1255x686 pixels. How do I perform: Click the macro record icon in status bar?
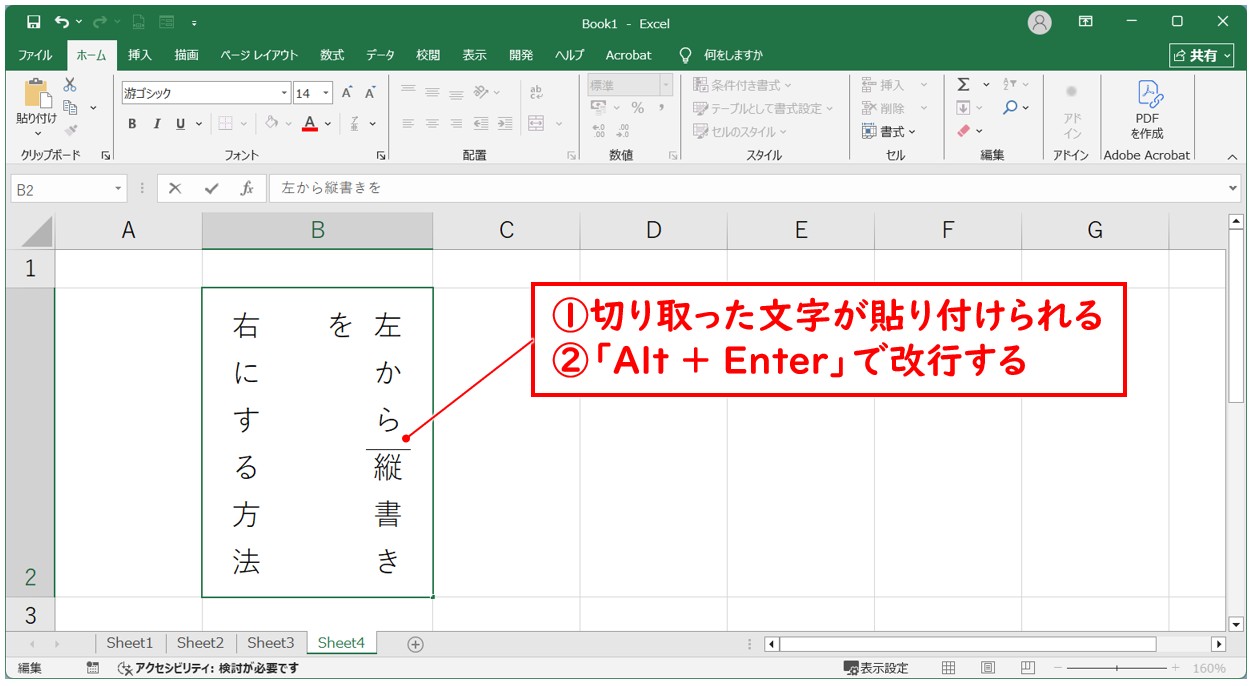[93, 668]
